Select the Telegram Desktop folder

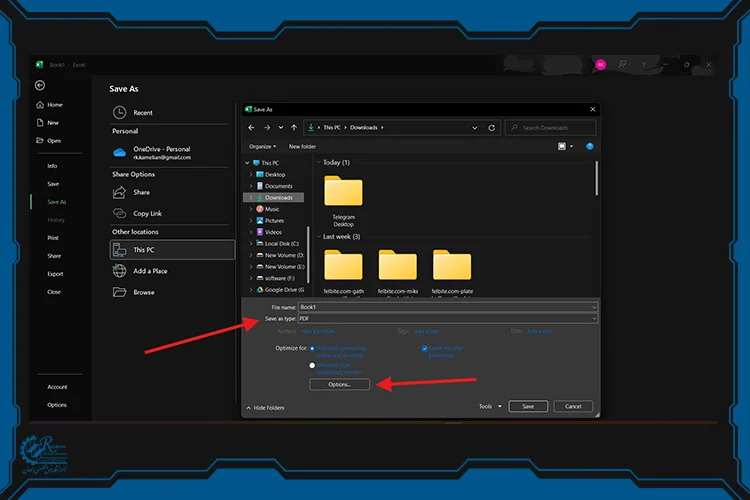343,201
